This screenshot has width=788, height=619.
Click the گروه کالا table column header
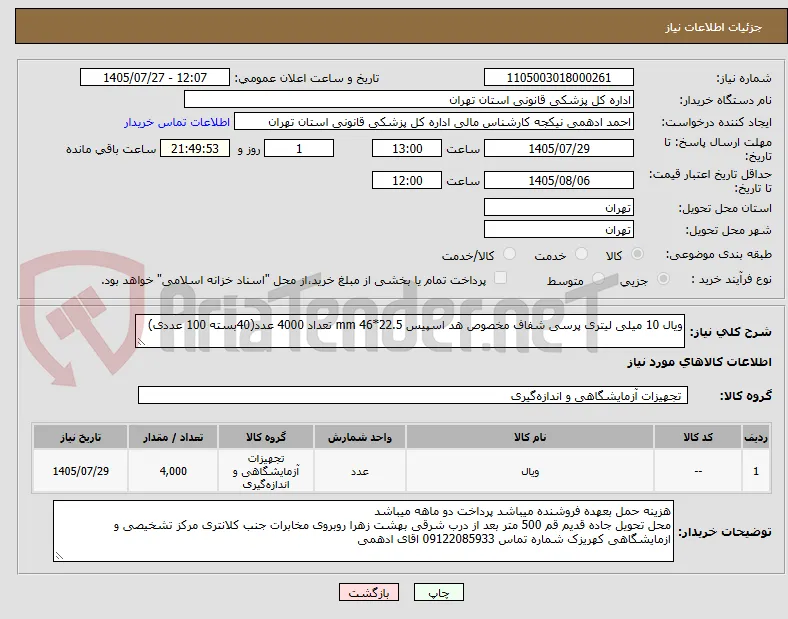click(x=266, y=437)
